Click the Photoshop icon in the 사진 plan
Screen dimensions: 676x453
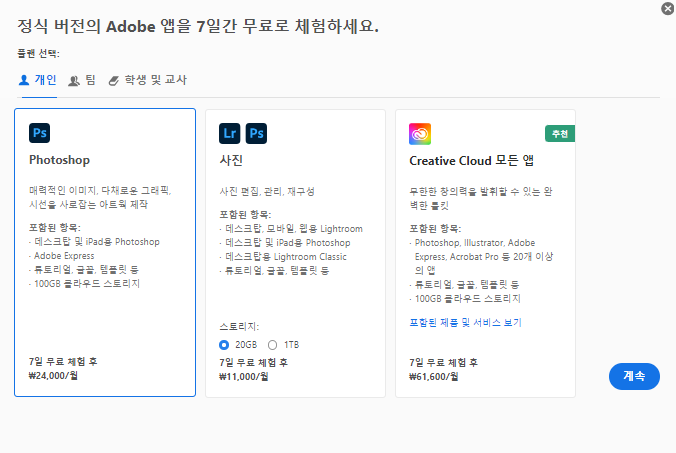pyautogui.click(x=256, y=133)
